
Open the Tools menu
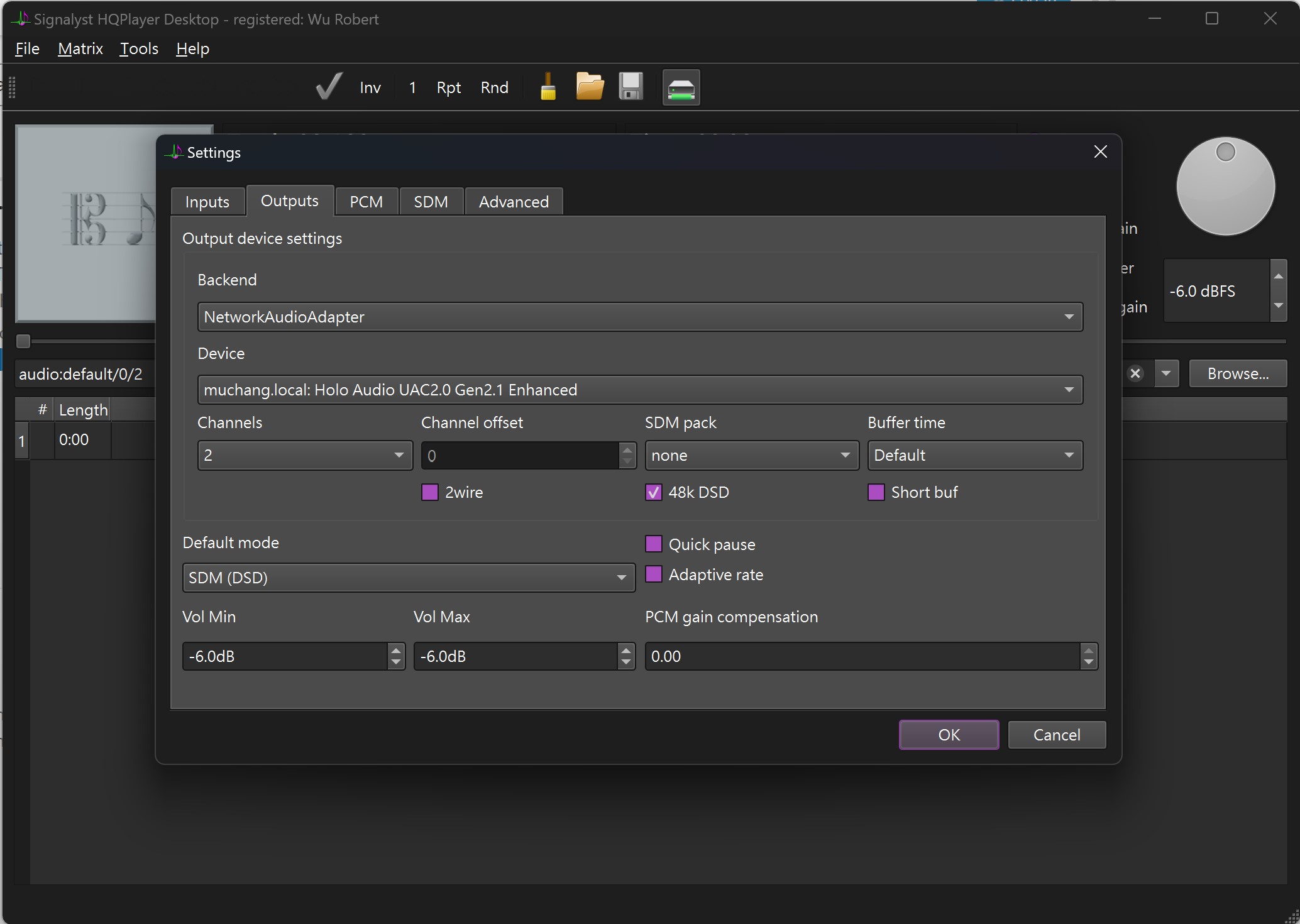139,48
